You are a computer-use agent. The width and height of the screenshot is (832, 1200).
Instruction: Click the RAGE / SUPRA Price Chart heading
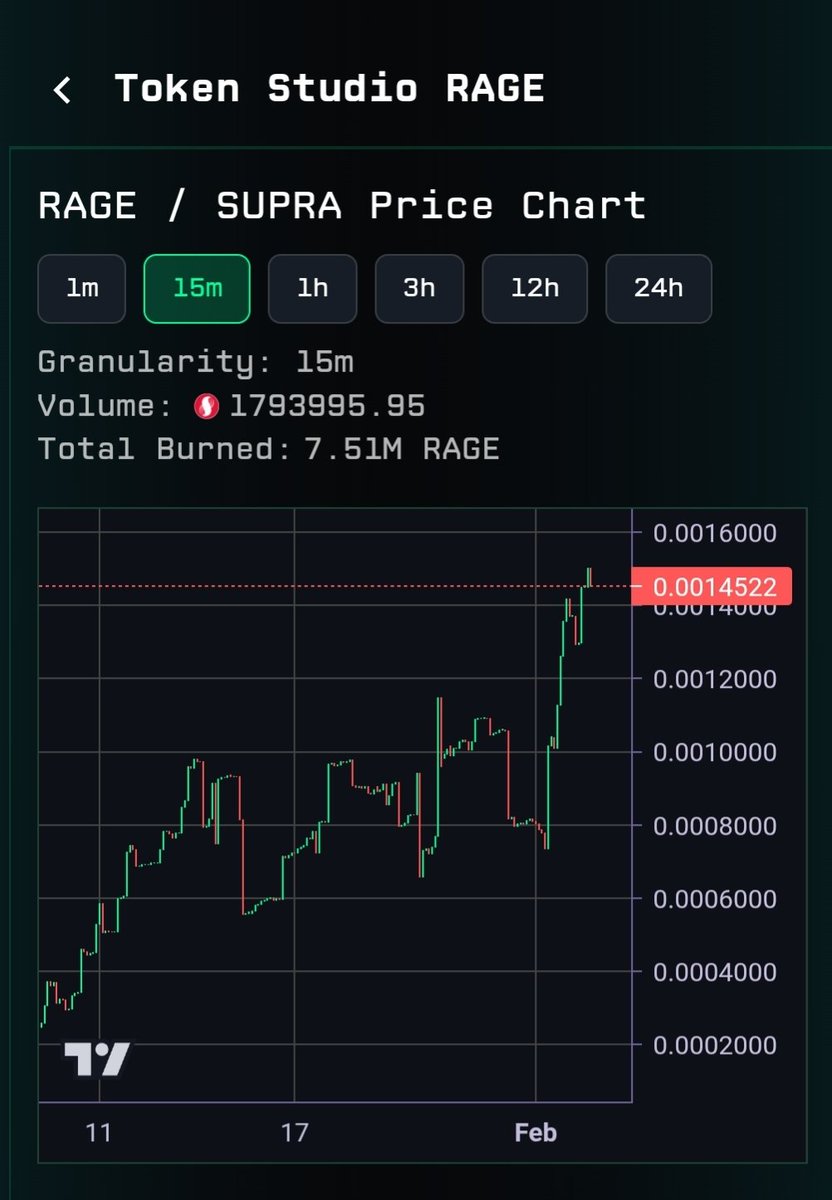pyautogui.click(x=342, y=205)
